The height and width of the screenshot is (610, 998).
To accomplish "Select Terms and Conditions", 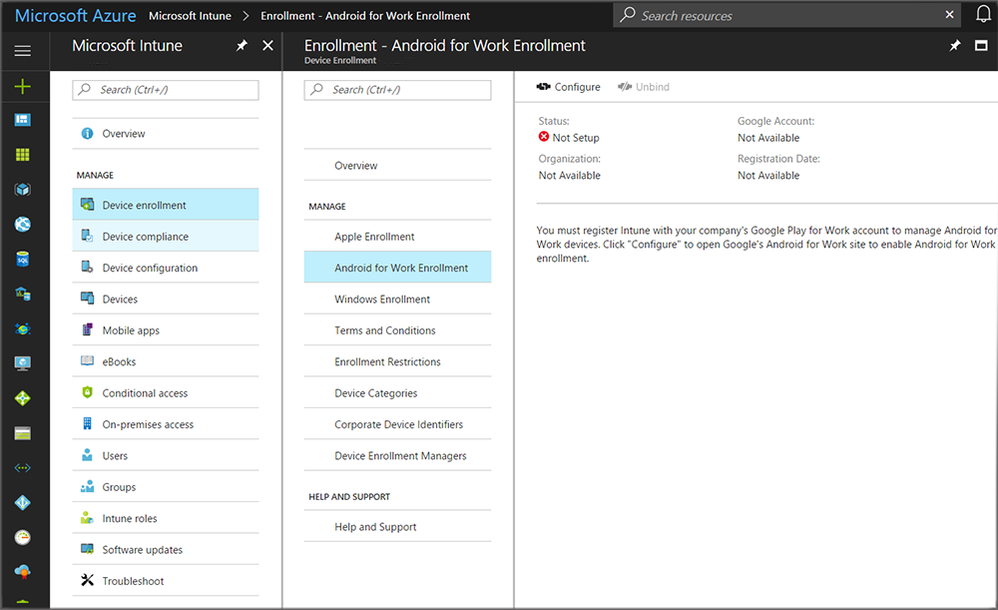I will click(382, 330).
